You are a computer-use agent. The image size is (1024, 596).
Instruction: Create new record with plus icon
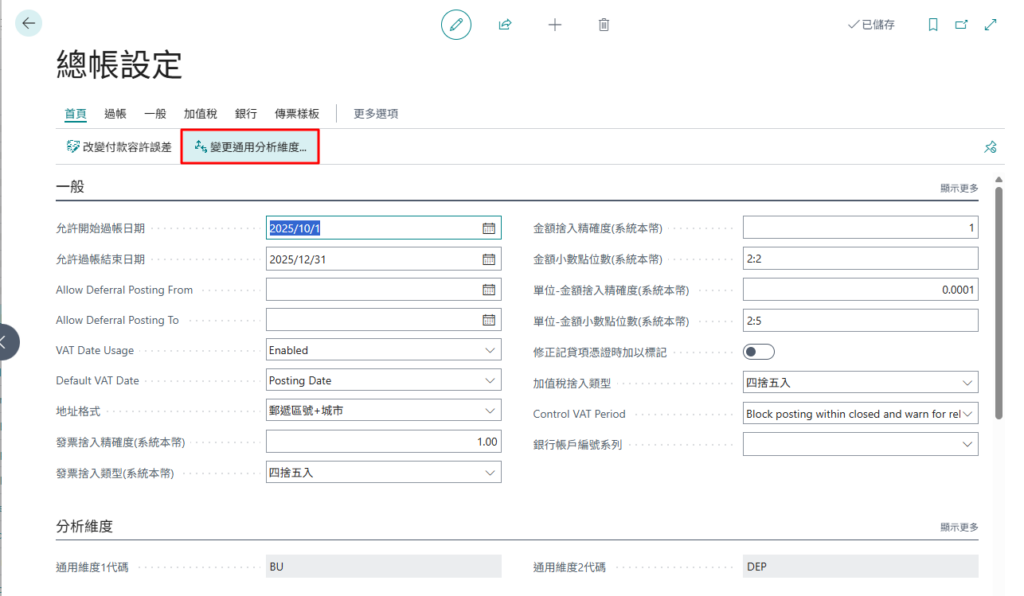[x=554, y=25]
